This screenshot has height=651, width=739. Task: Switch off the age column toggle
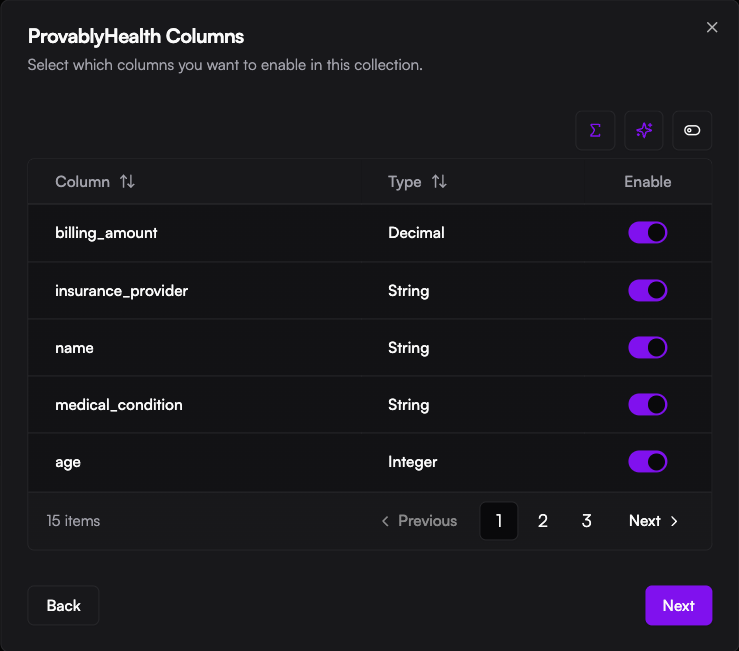[x=647, y=462]
